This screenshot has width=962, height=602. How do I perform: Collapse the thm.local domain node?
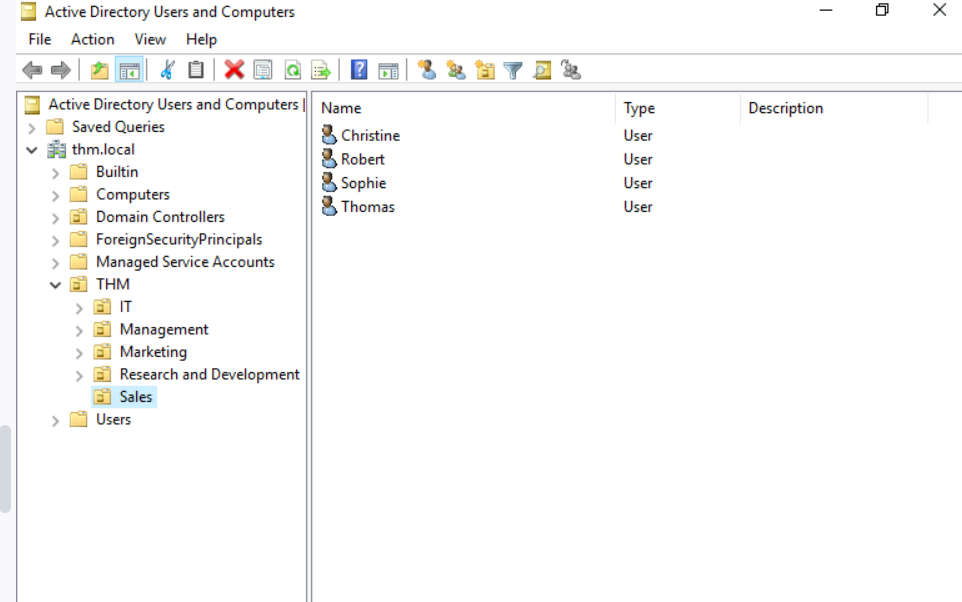(32, 150)
